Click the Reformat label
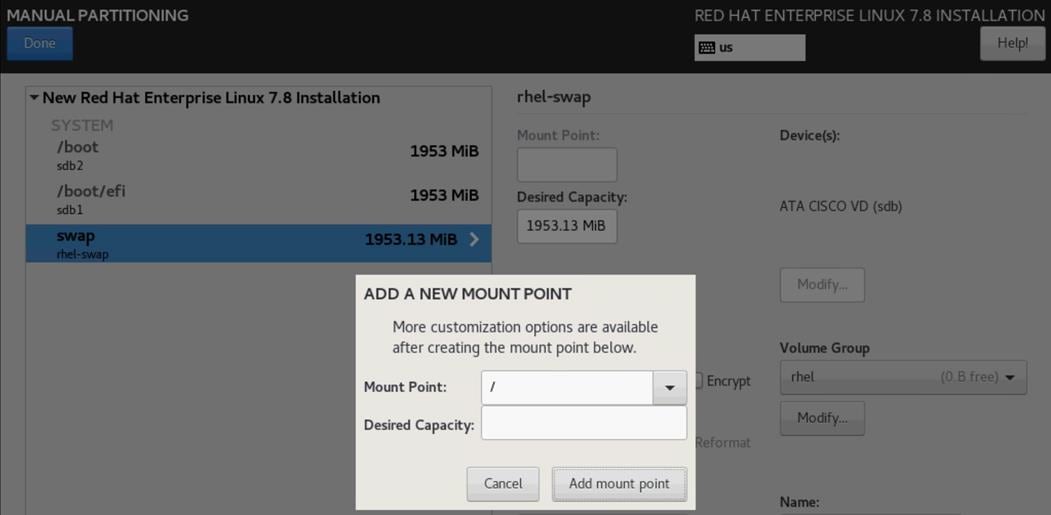This screenshot has height=515, width=1051. click(x=723, y=443)
